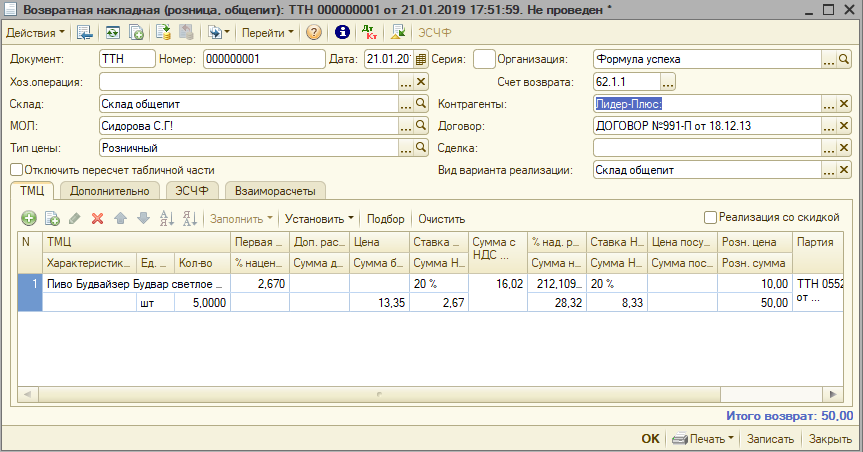The width and height of the screenshot is (863, 452).
Task: Expand the Установить dropdown
Action: (319, 218)
